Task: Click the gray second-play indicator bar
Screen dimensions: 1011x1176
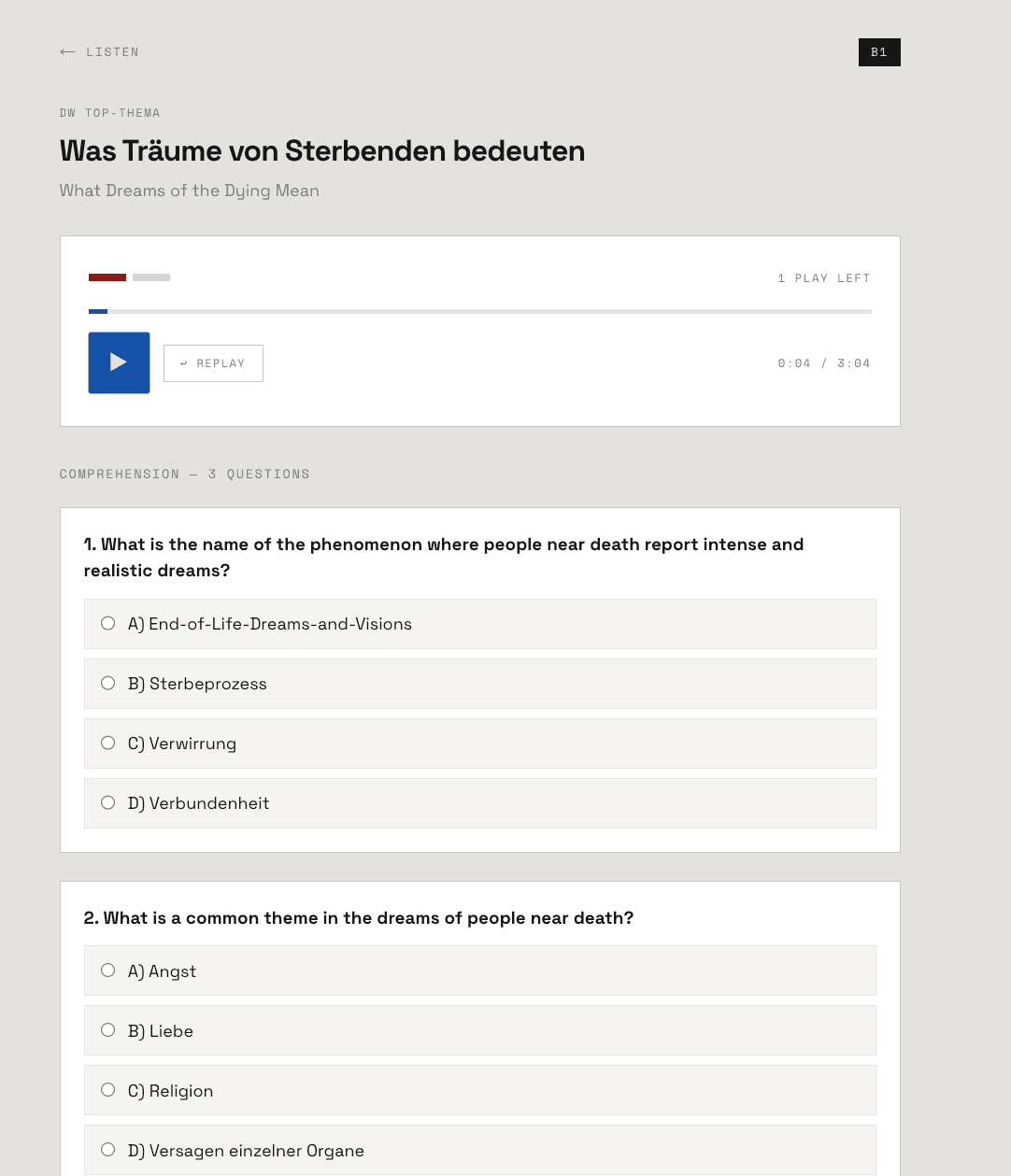Action: [151, 277]
